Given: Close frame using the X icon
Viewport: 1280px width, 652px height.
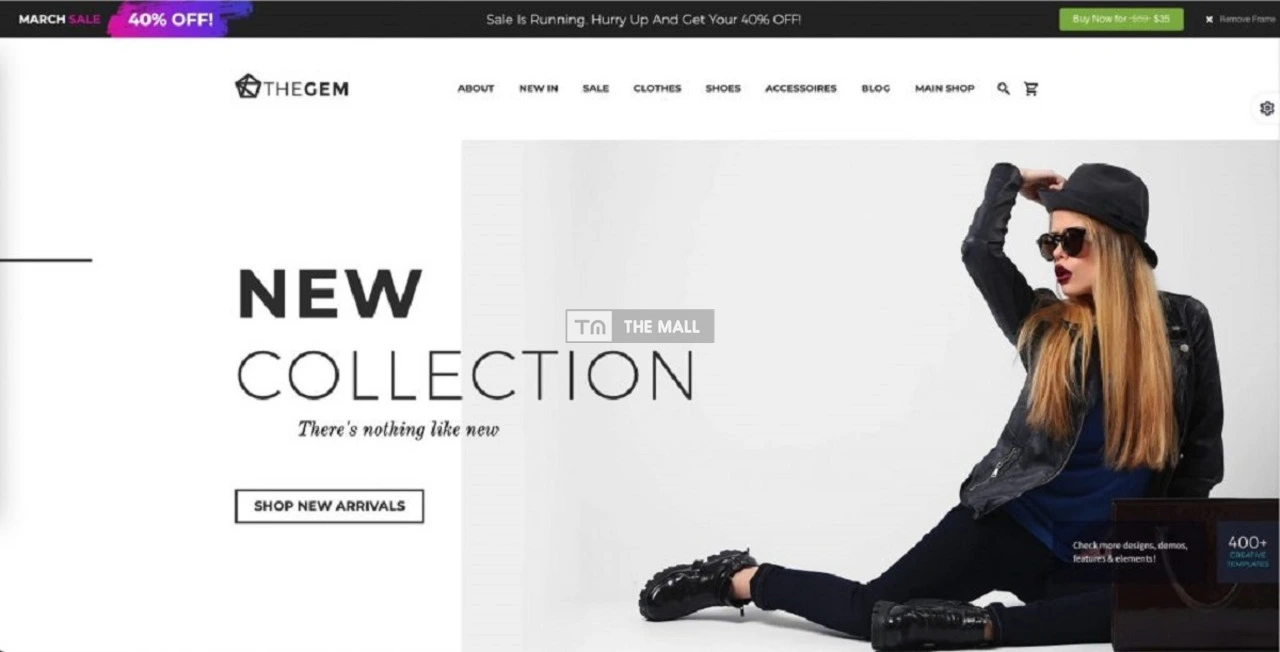Looking at the screenshot, I should [1209, 19].
